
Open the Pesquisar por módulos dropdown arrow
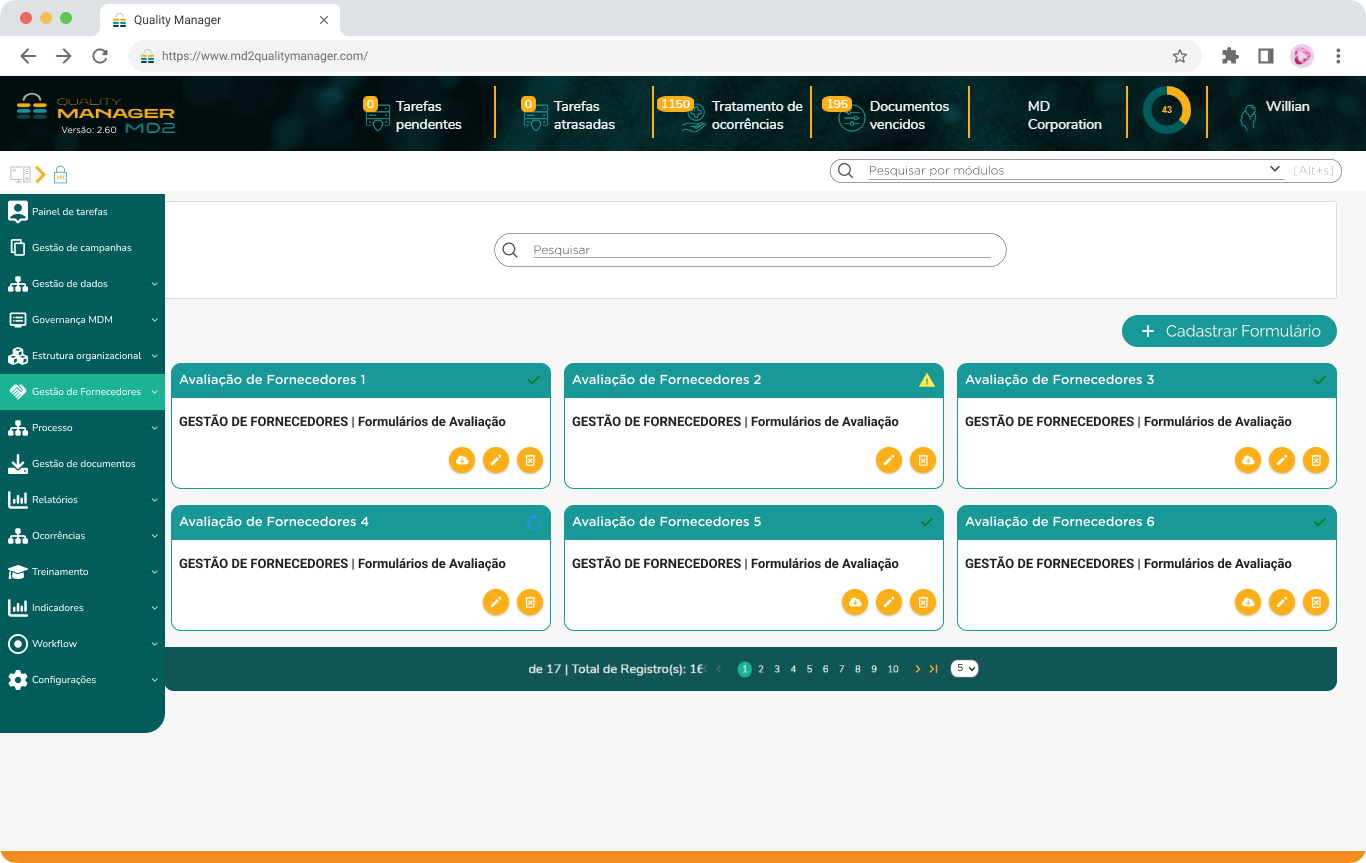click(x=1275, y=170)
